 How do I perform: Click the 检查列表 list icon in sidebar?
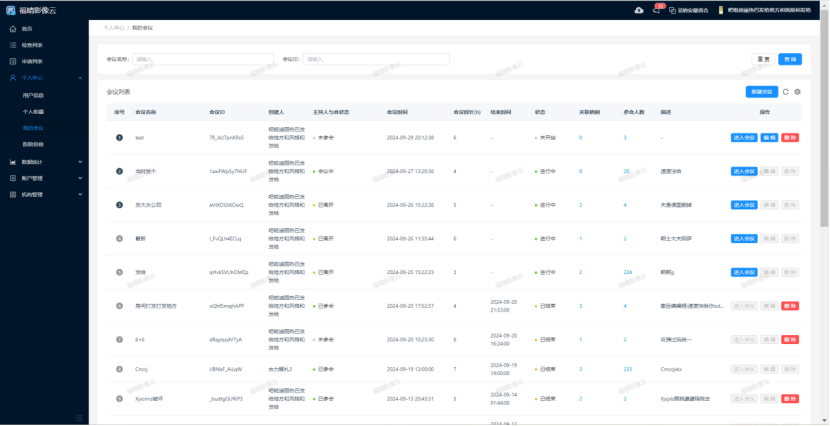click(12, 45)
